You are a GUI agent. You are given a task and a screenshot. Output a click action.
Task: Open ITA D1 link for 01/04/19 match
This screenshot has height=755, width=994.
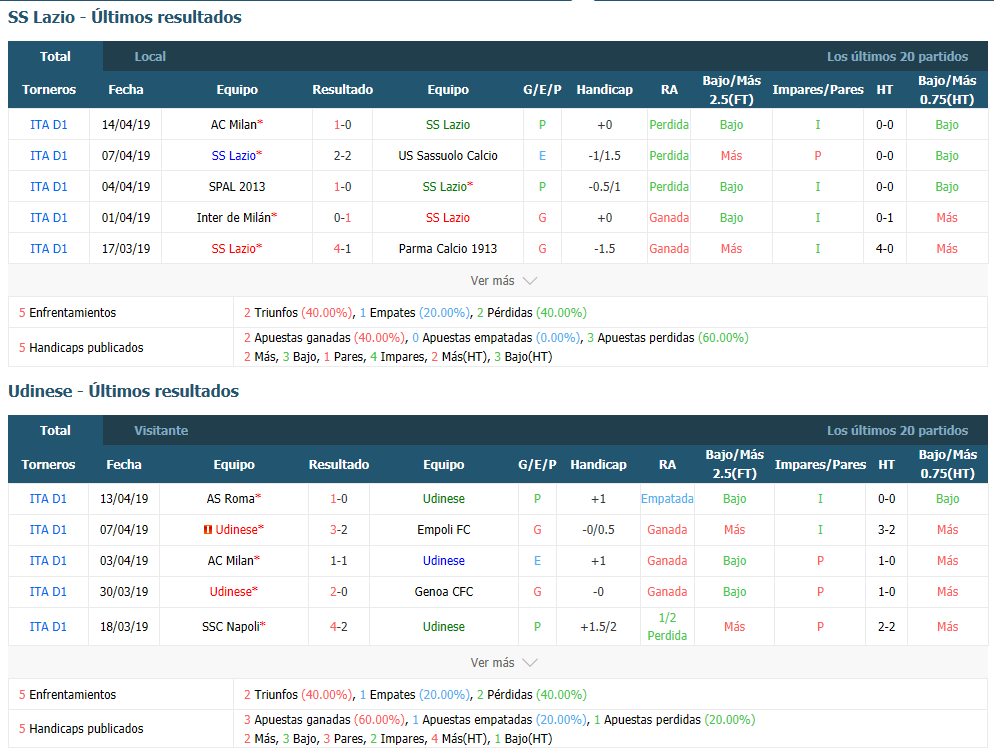click(49, 218)
